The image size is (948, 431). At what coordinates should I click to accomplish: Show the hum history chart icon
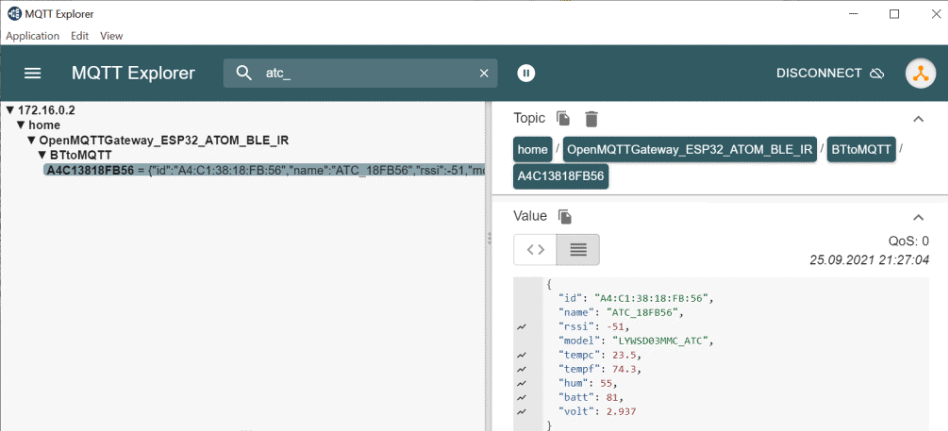pos(522,383)
